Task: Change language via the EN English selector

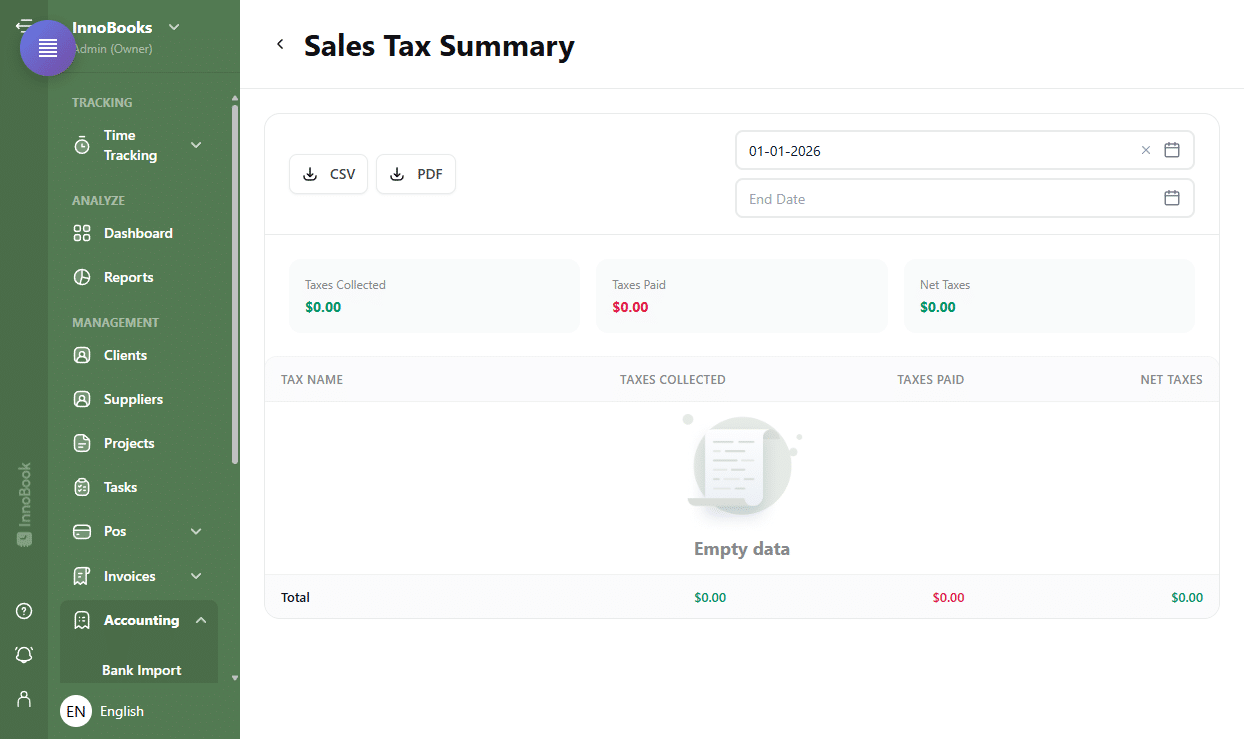Action: point(102,711)
